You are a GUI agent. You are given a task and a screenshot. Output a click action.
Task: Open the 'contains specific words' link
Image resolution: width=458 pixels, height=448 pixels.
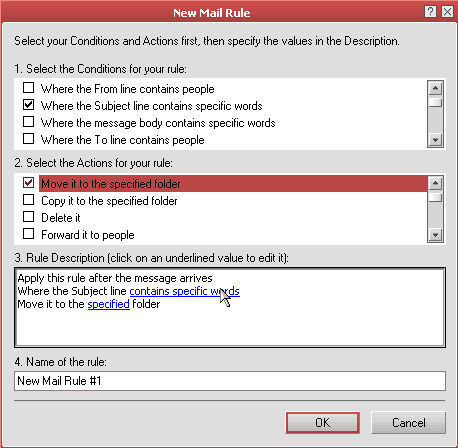pos(184,291)
